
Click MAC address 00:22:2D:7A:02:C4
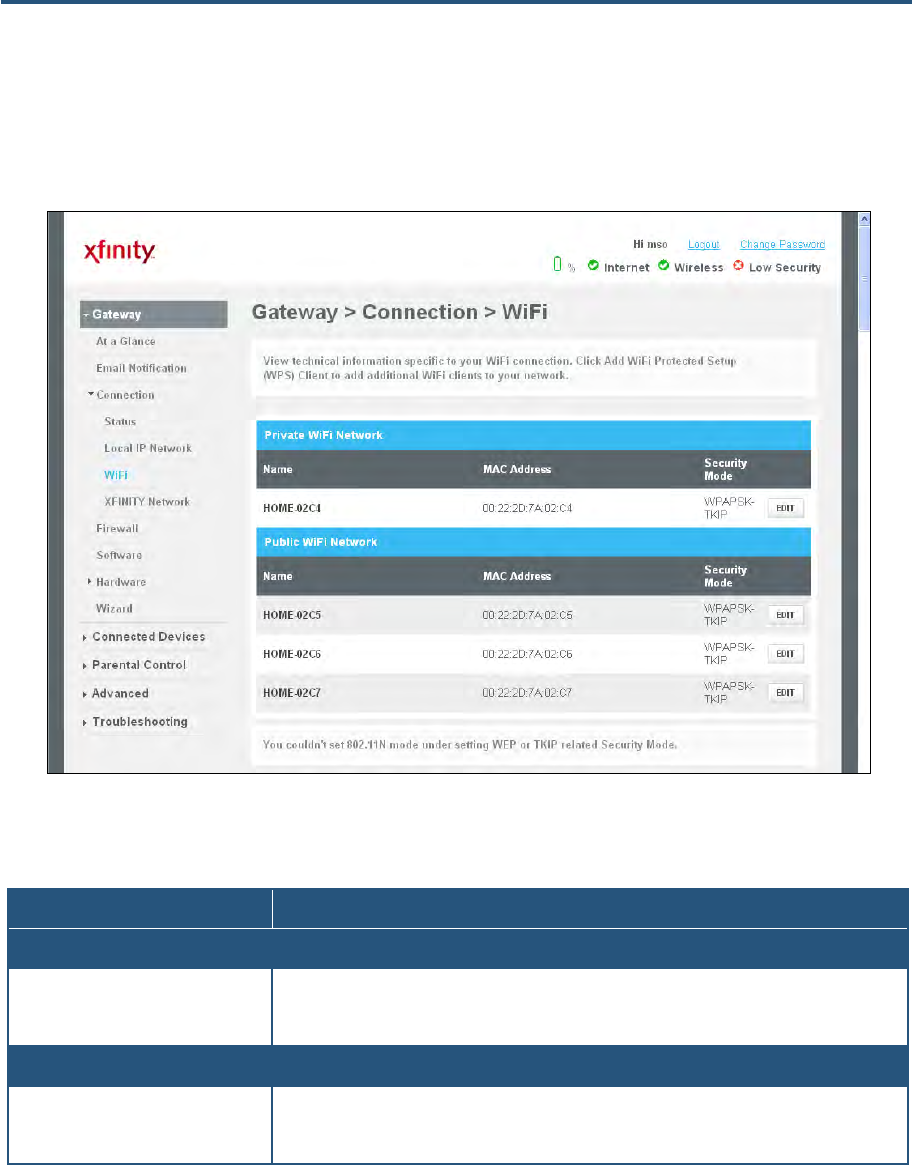pyautogui.click(x=528, y=509)
